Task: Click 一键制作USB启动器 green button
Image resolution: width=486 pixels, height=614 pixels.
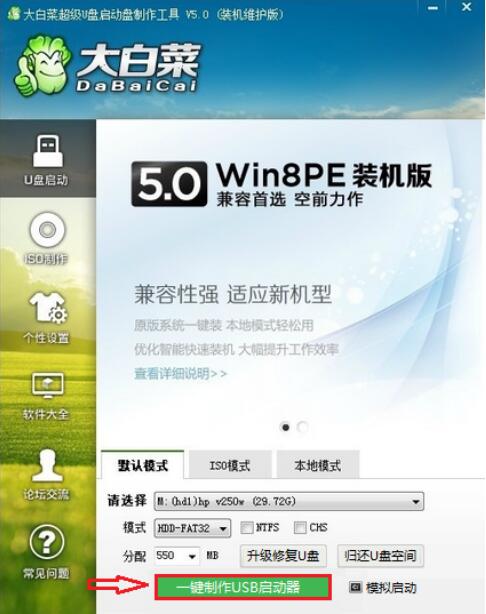Action: (x=243, y=587)
